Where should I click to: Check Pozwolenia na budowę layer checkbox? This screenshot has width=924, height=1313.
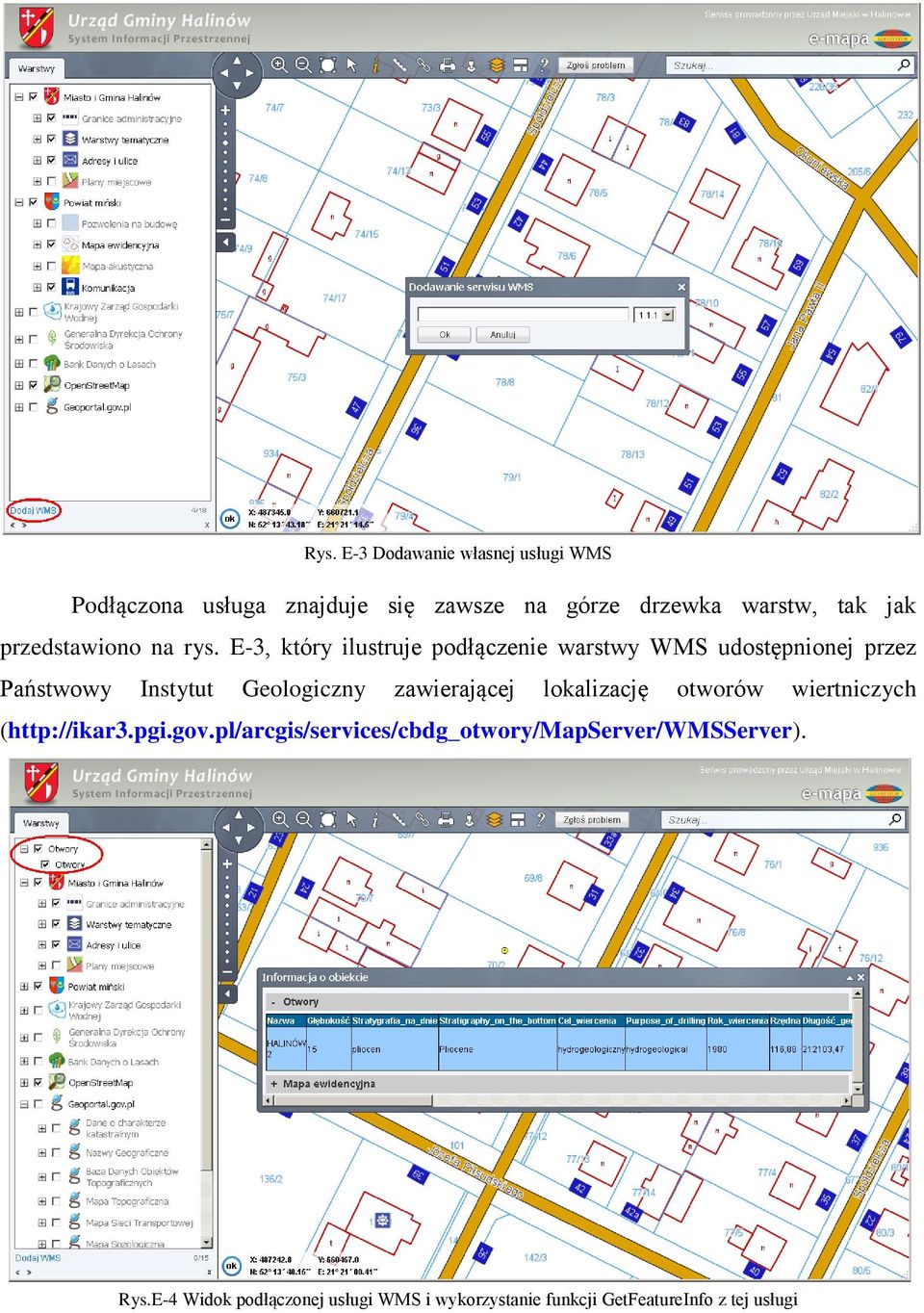click(51, 223)
